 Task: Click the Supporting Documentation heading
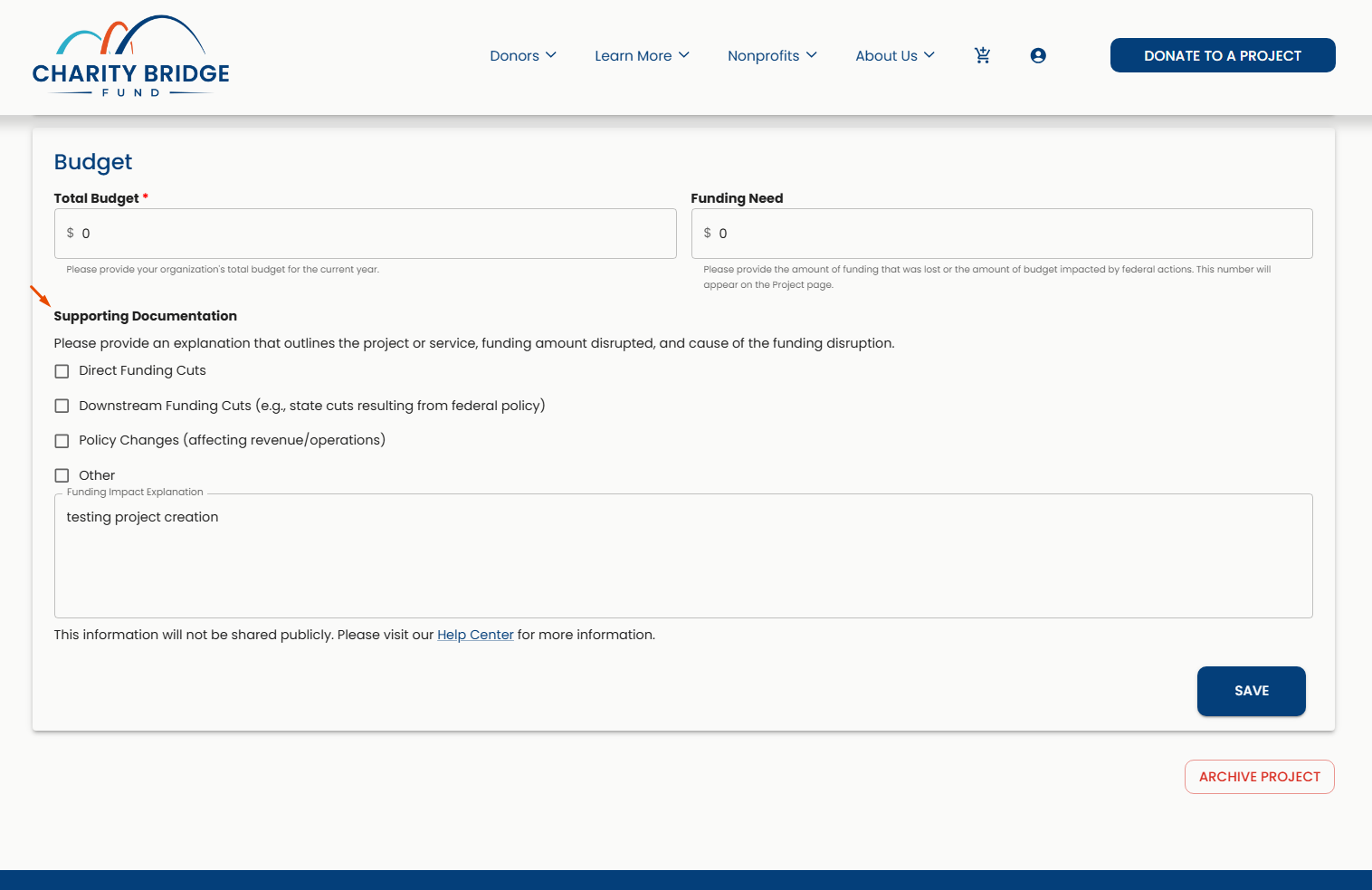[146, 316]
